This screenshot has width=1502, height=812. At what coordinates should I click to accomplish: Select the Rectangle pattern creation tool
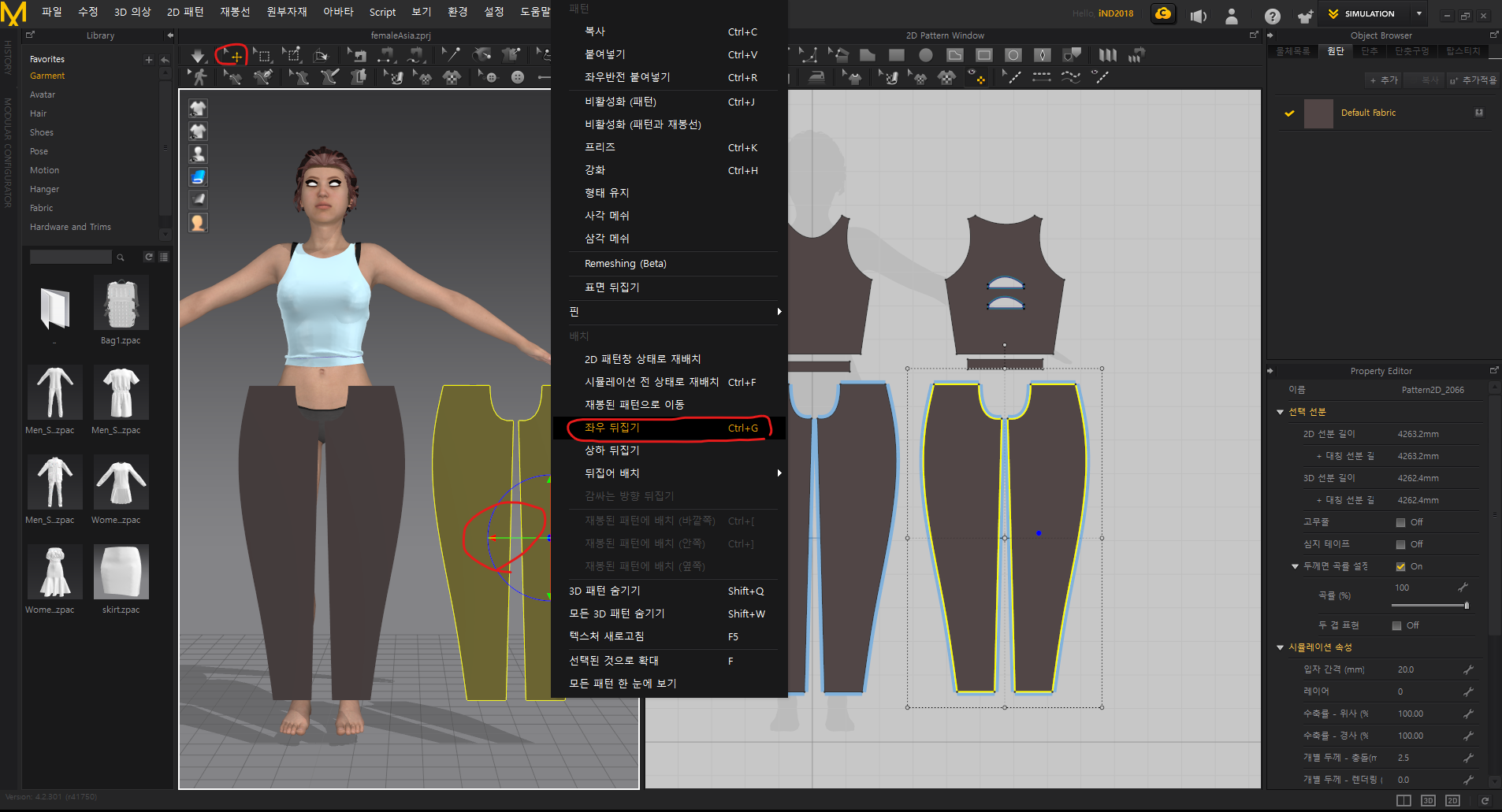point(896,55)
